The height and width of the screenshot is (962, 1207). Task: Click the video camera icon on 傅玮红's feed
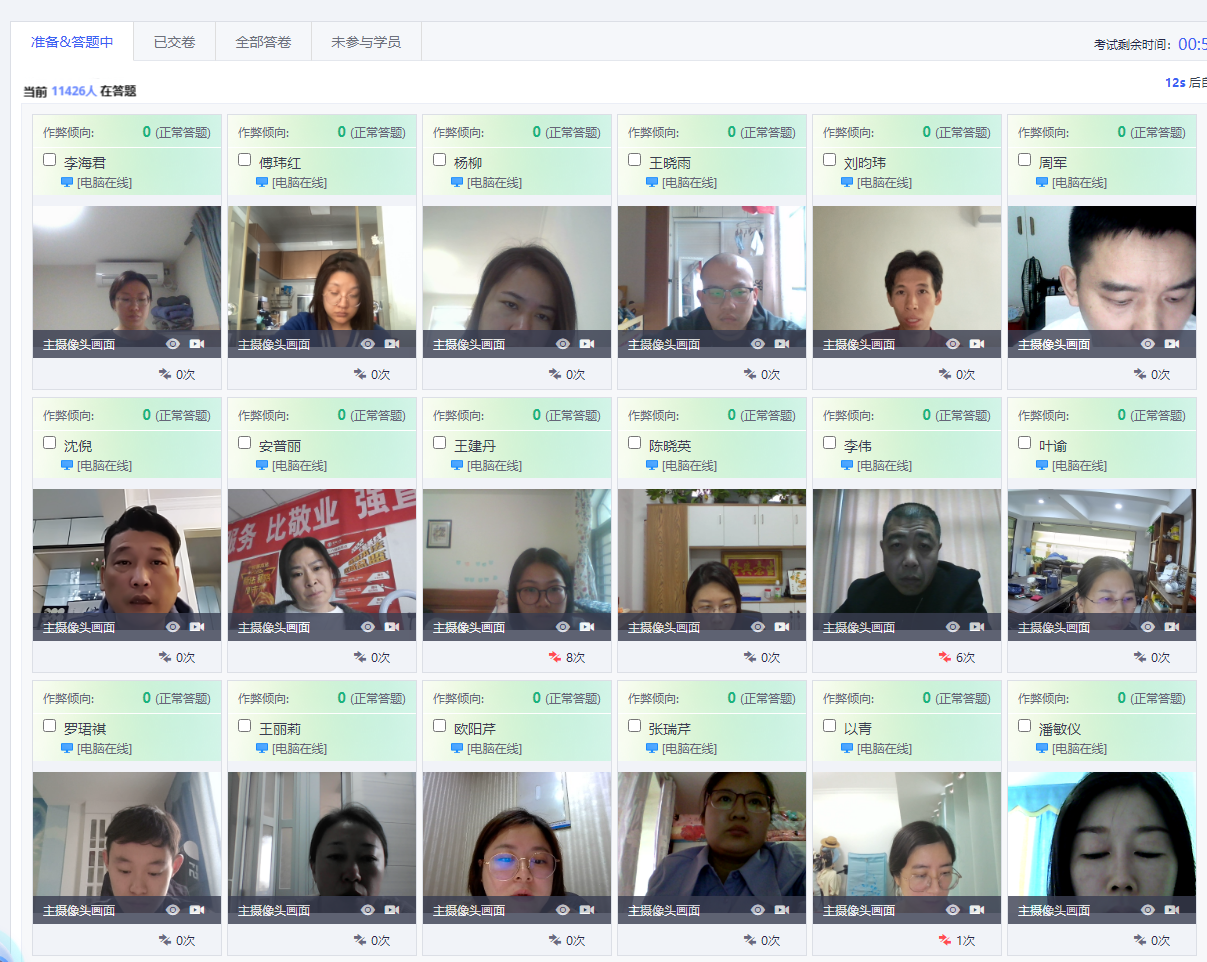(x=392, y=344)
